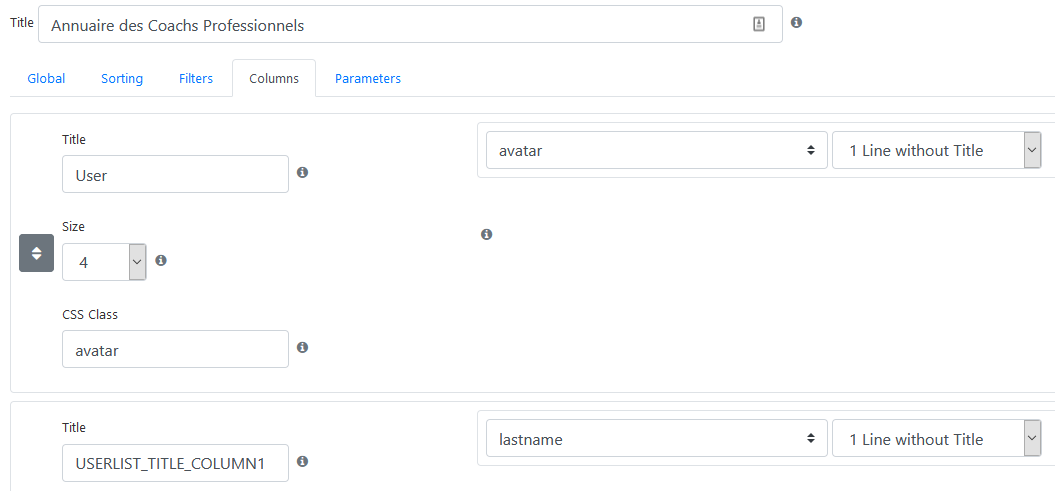Open the Filters tab
The width and height of the screenshot is (1055, 491).
click(196, 79)
